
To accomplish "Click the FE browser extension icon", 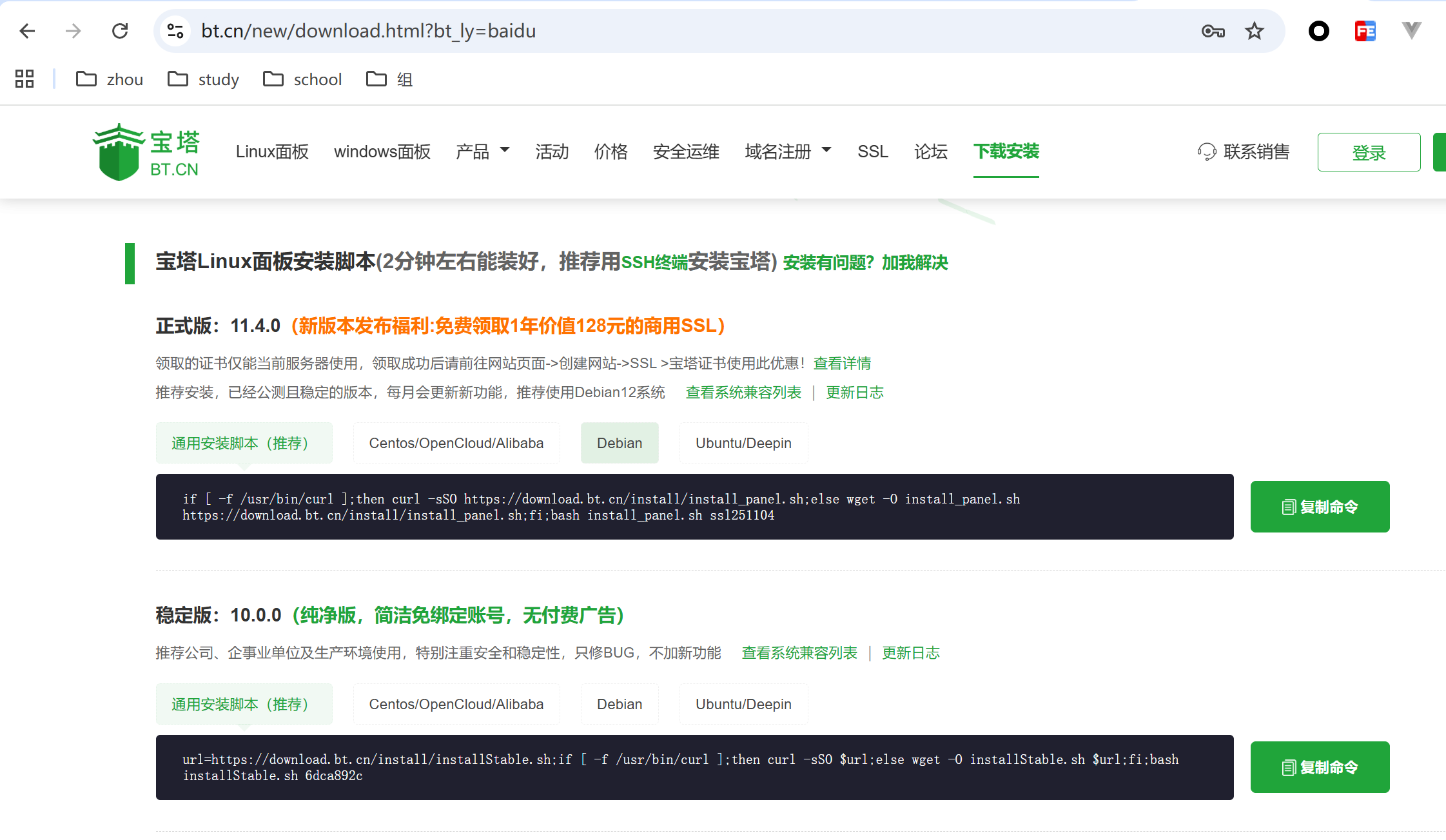I will point(1365,31).
